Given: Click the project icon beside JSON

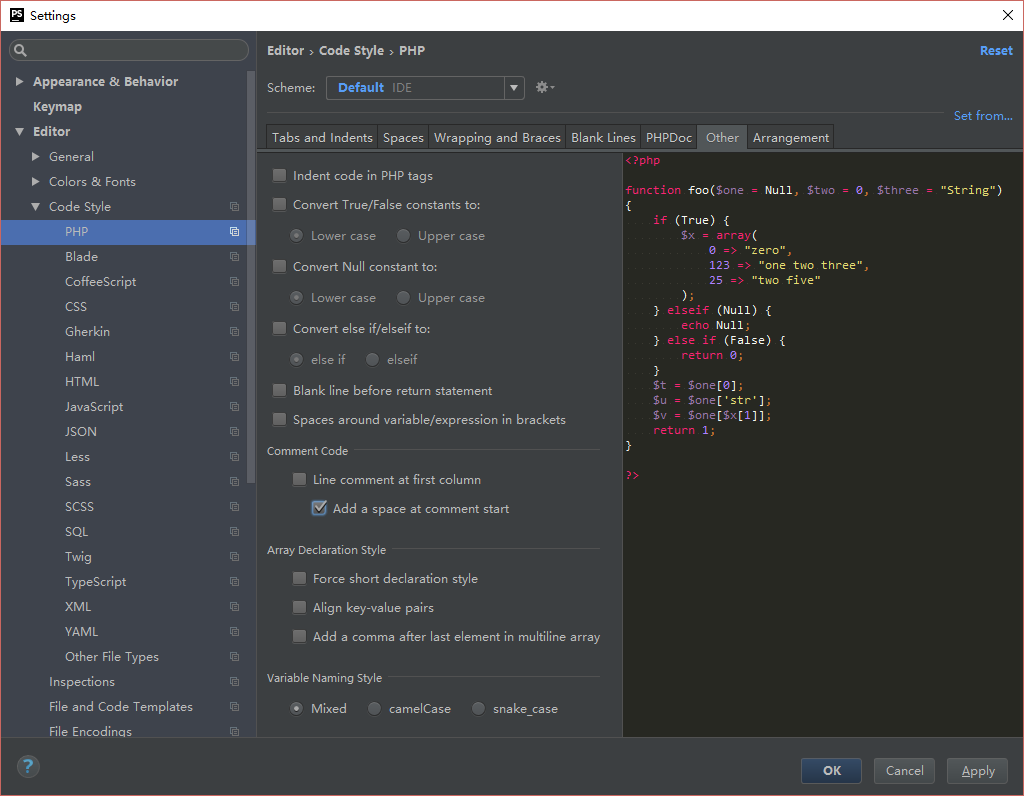Looking at the screenshot, I should (234, 432).
